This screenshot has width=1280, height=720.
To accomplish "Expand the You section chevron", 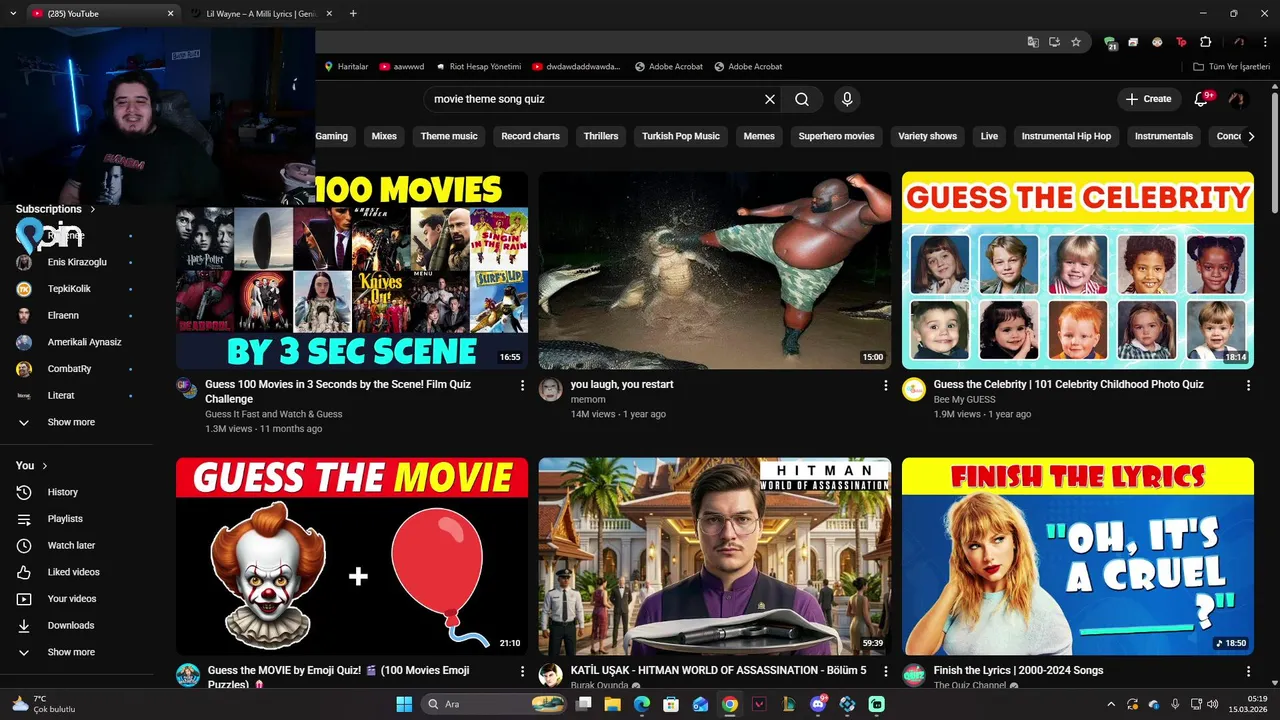I will coord(45,466).
